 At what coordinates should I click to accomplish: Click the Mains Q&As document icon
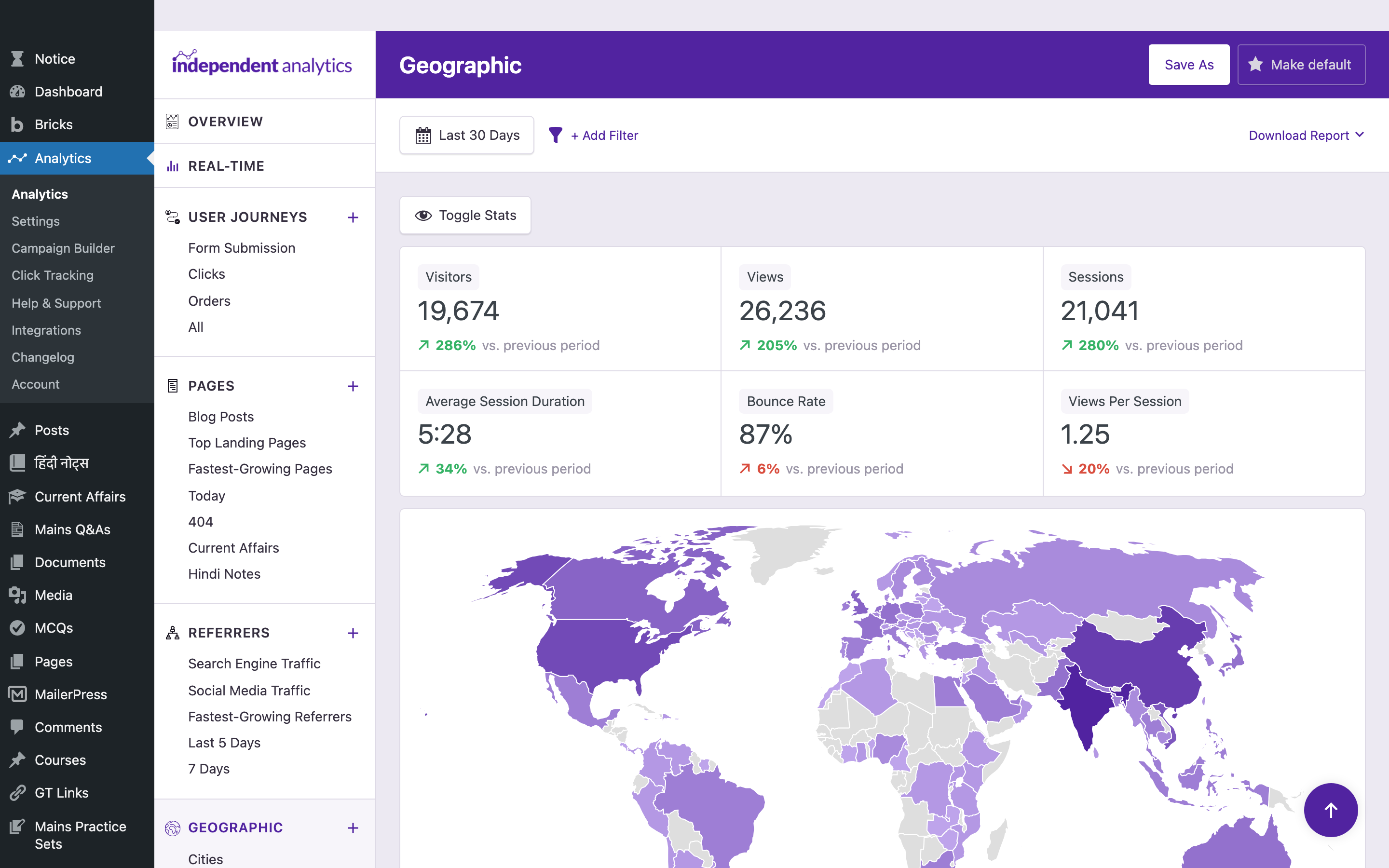pyautogui.click(x=17, y=529)
